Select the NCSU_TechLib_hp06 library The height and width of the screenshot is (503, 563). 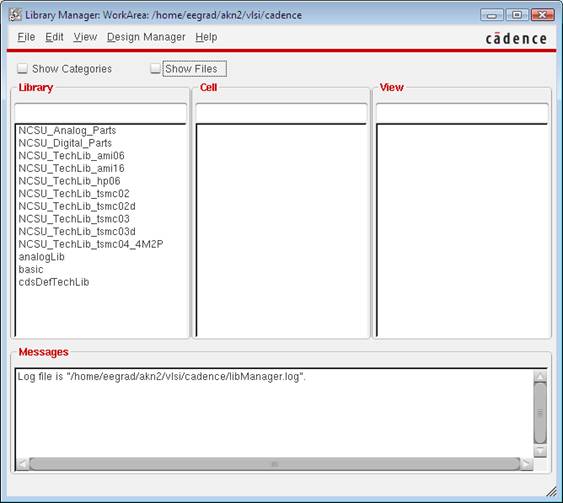point(69,181)
